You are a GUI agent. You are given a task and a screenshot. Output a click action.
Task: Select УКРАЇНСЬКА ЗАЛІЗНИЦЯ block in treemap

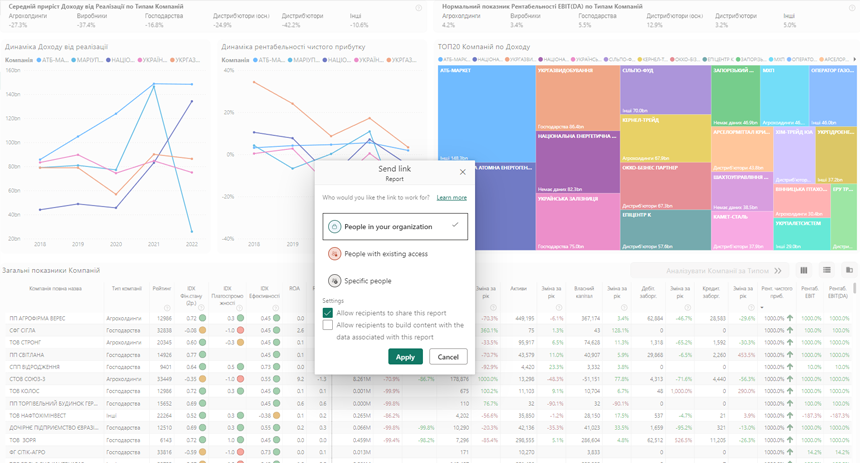(578, 222)
